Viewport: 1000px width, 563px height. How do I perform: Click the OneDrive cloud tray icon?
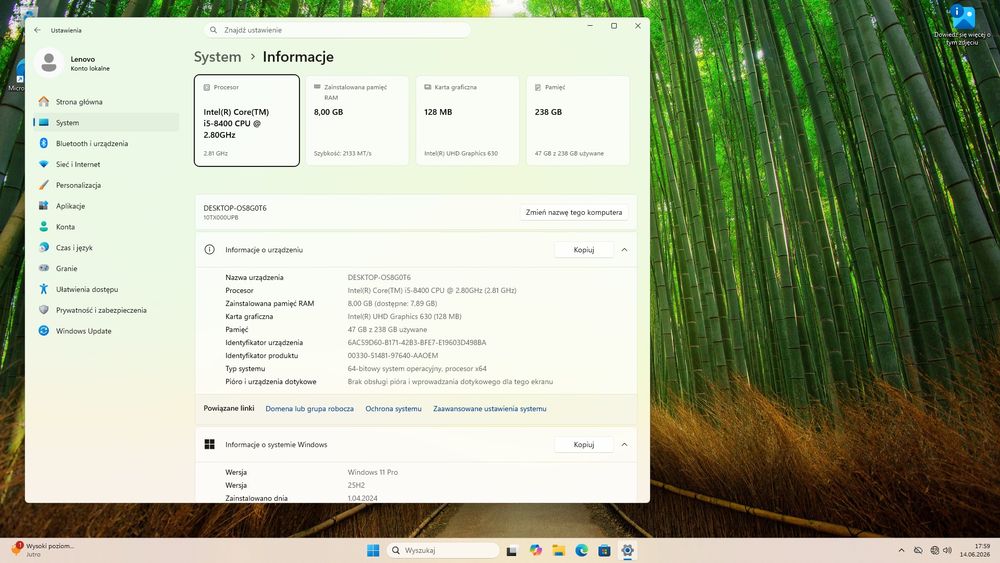click(x=918, y=550)
